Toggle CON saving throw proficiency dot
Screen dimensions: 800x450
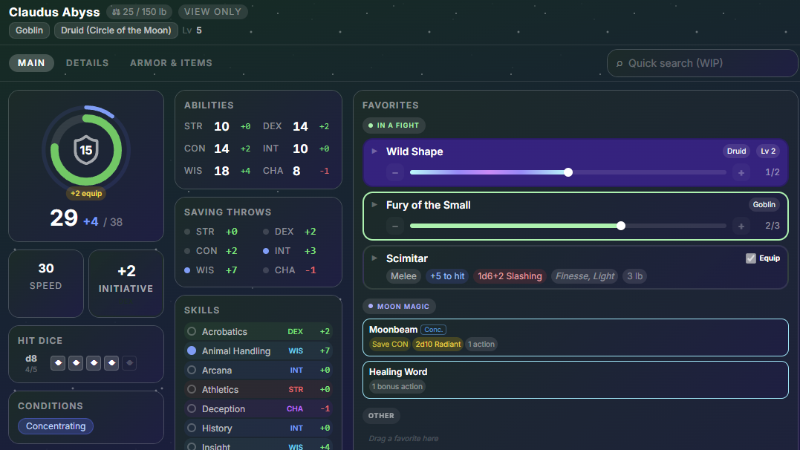click(x=187, y=251)
